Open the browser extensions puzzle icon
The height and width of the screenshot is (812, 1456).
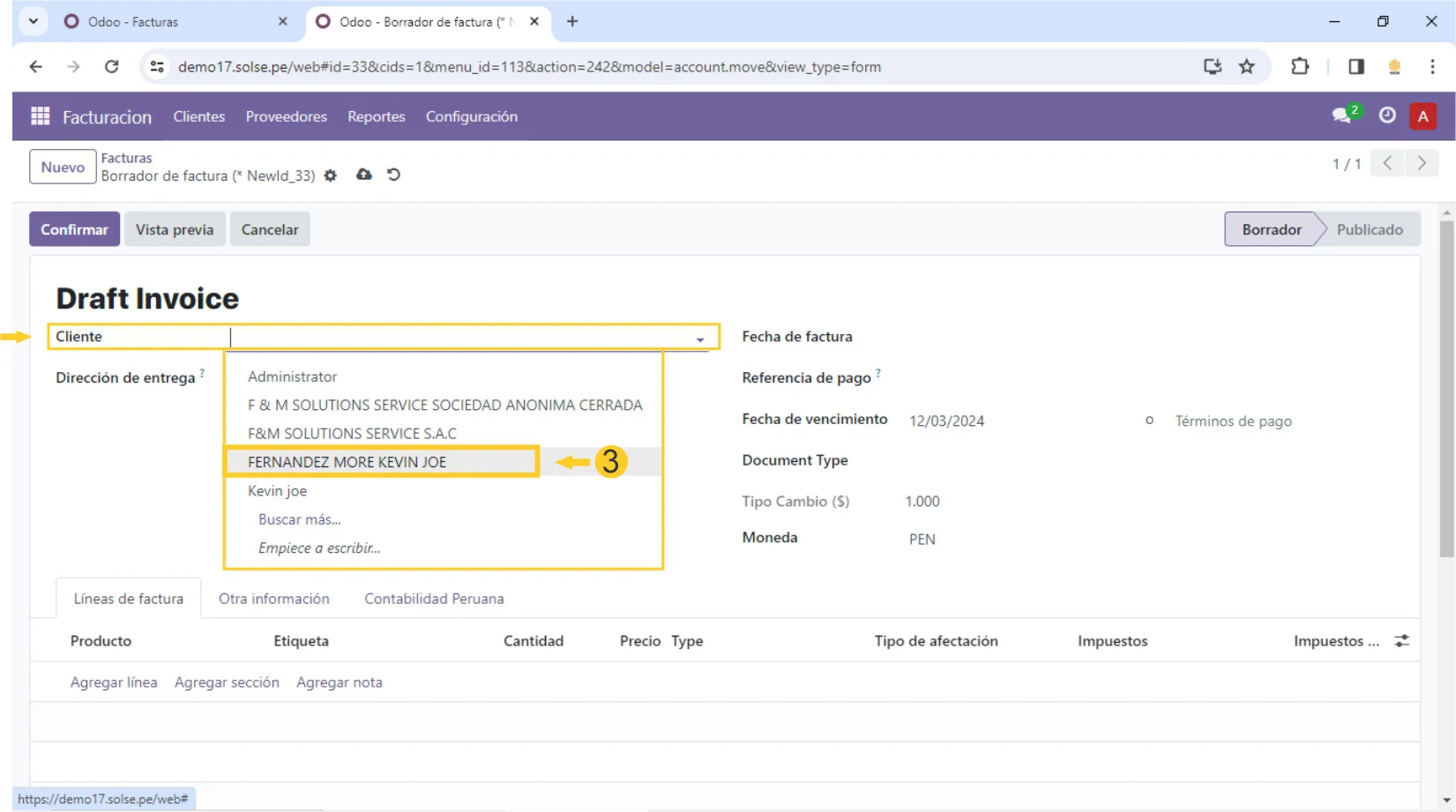coord(1300,67)
